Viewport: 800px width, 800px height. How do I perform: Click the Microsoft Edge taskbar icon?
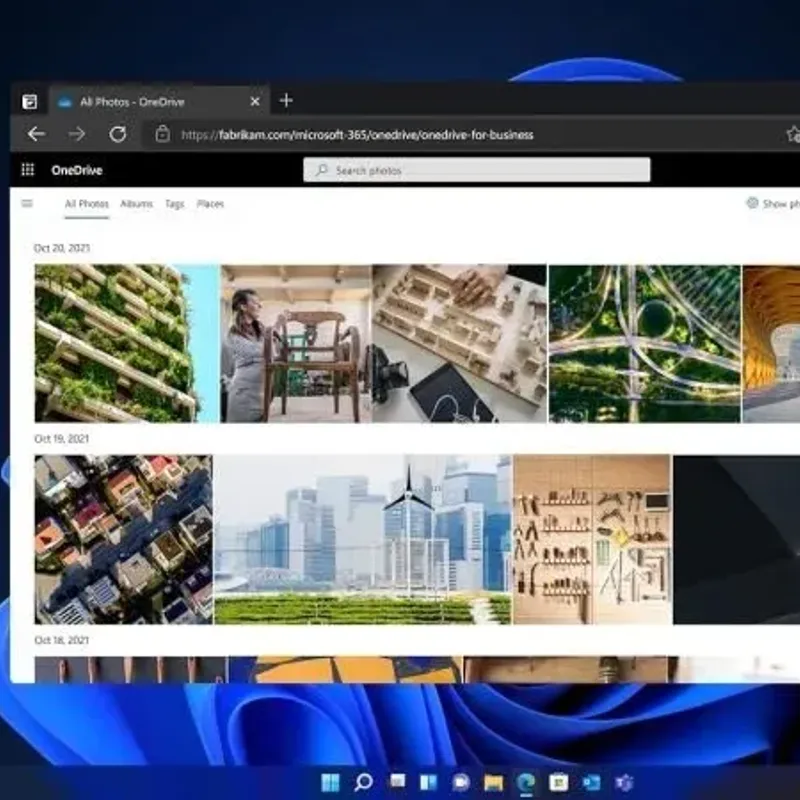[526, 782]
